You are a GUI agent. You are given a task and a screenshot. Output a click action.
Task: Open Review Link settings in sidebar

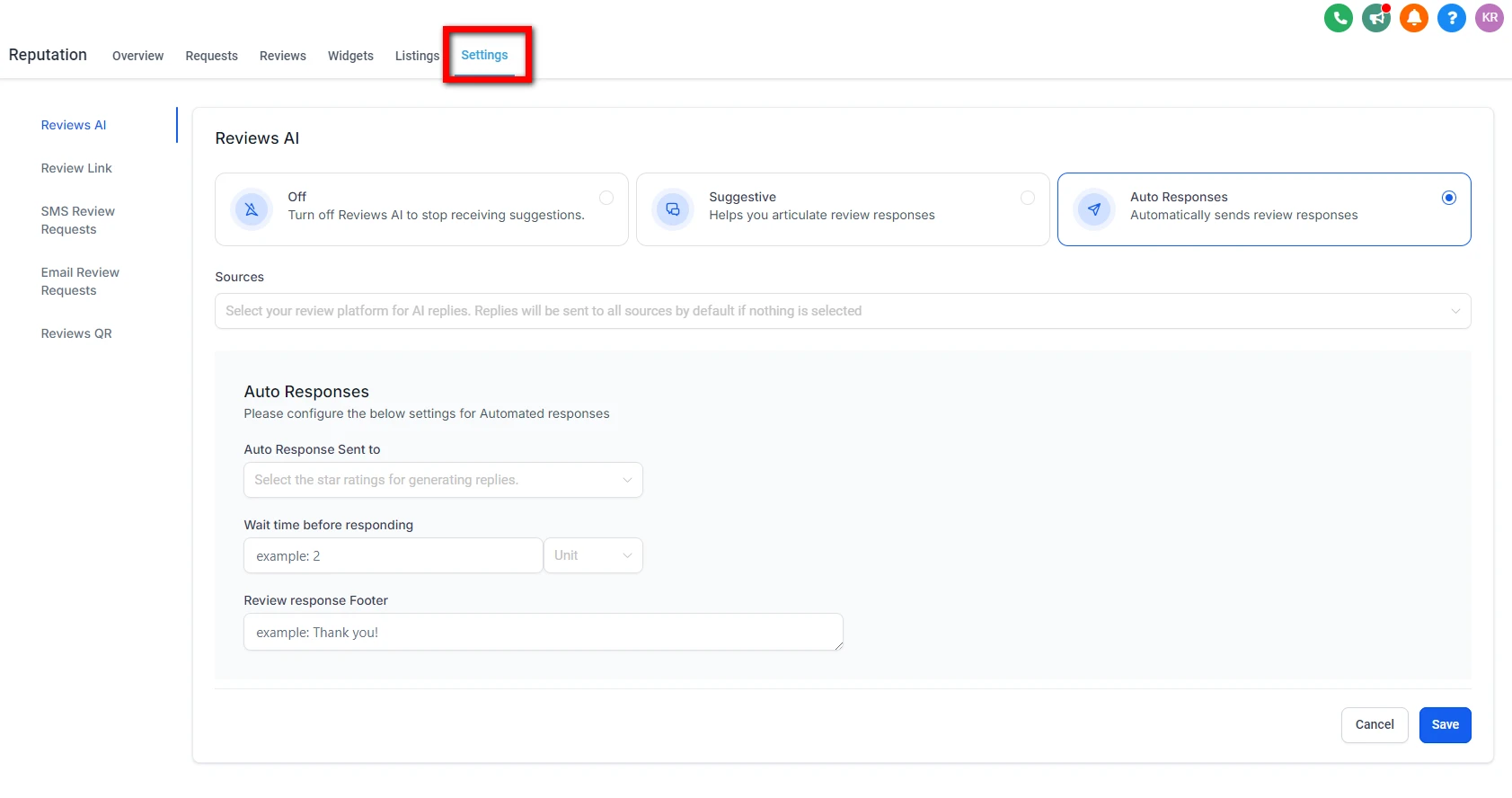point(76,168)
